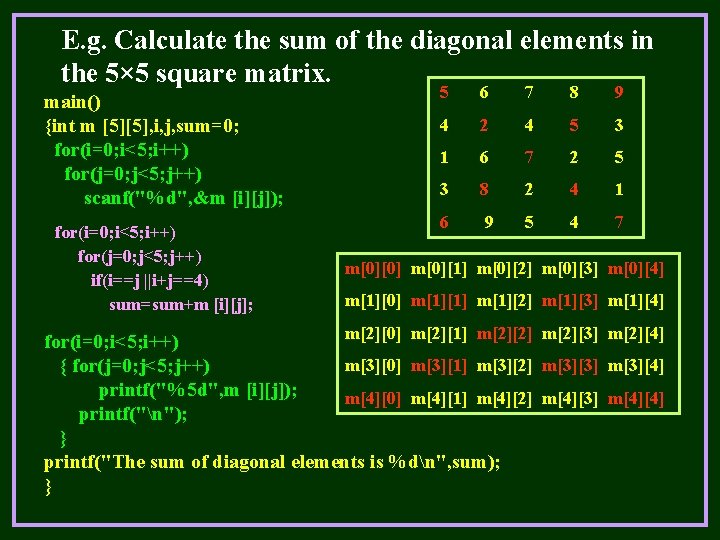The height and width of the screenshot is (540, 720).
Task: Click the m[4][1] entry
Action: (x=439, y=399)
